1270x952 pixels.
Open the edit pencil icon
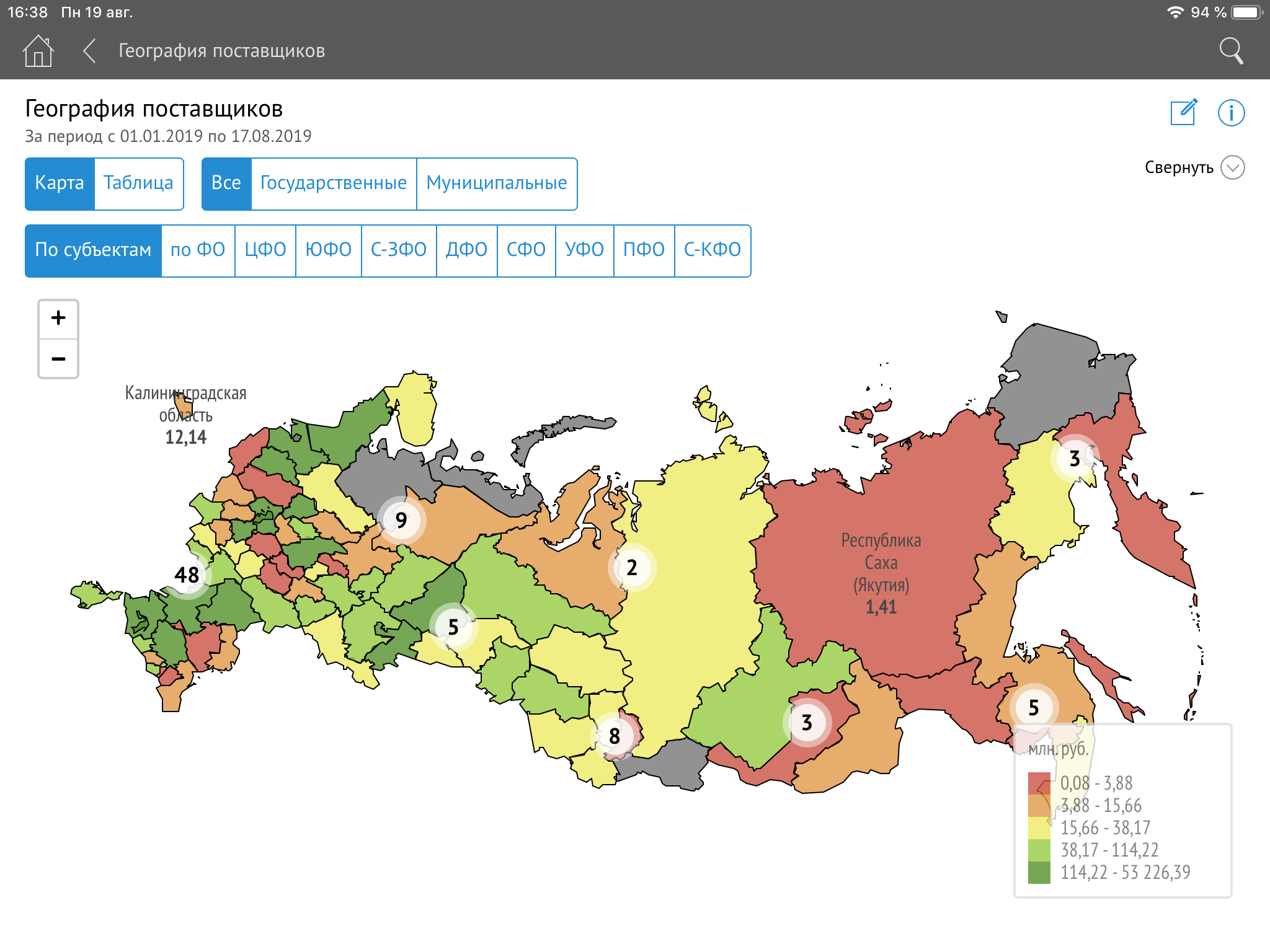(x=1183, y=113)
